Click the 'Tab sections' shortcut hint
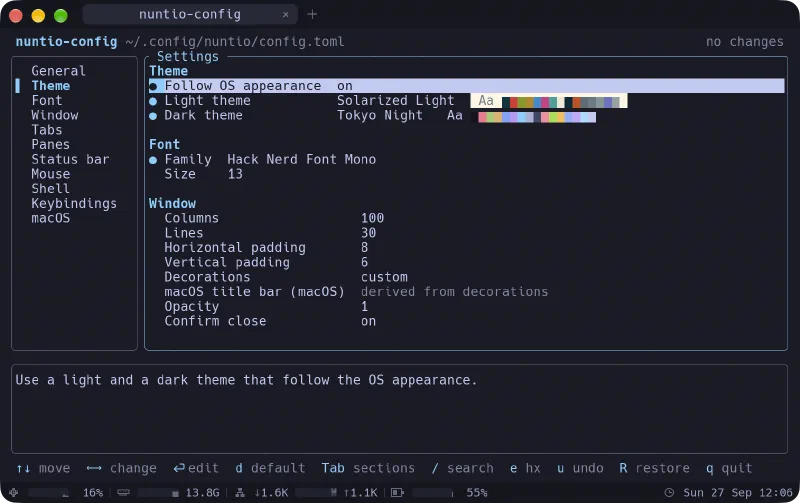The width and height of the screenshot is (800, 503). [x=368, y=468]
